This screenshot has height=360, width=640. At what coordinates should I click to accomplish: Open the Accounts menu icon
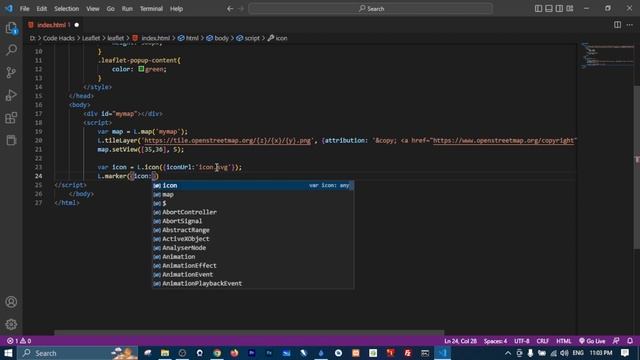11,302
